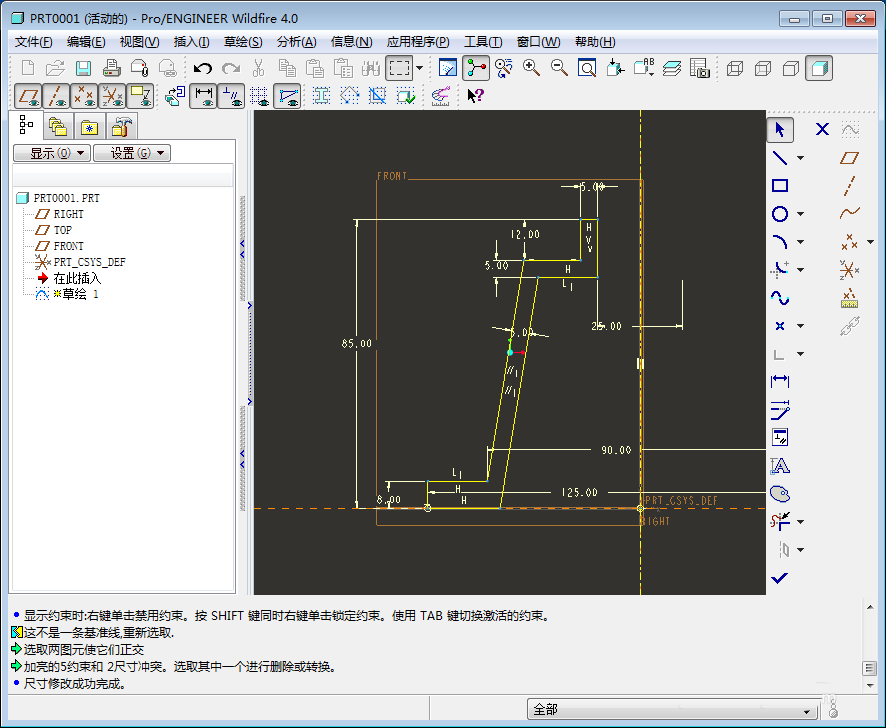This screenshot has height=728, width=886.
Task: Select the Arc sketch tool
Action: tap(780, 242)
